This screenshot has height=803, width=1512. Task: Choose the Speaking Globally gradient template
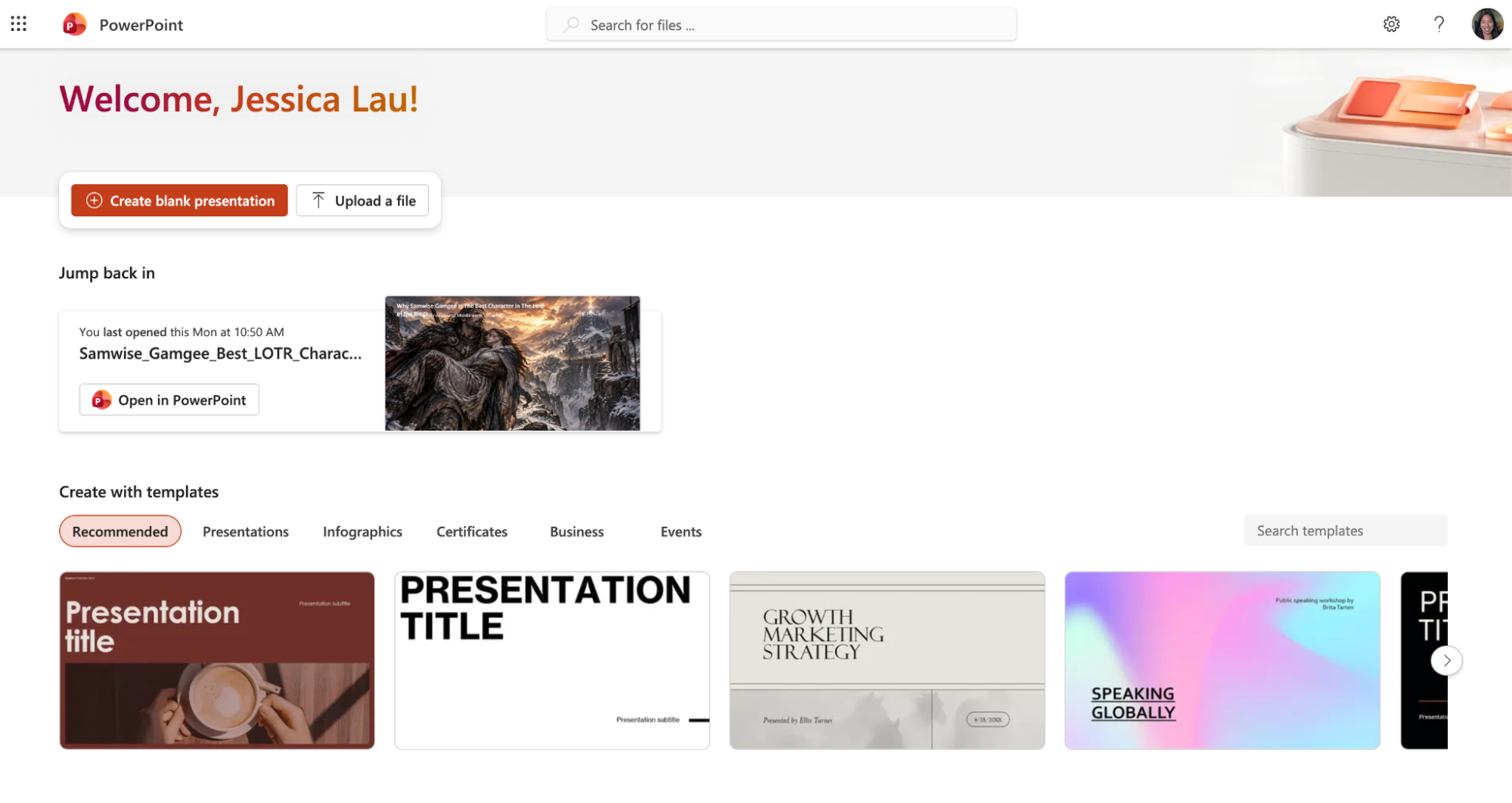click(x=1222, y=660)
